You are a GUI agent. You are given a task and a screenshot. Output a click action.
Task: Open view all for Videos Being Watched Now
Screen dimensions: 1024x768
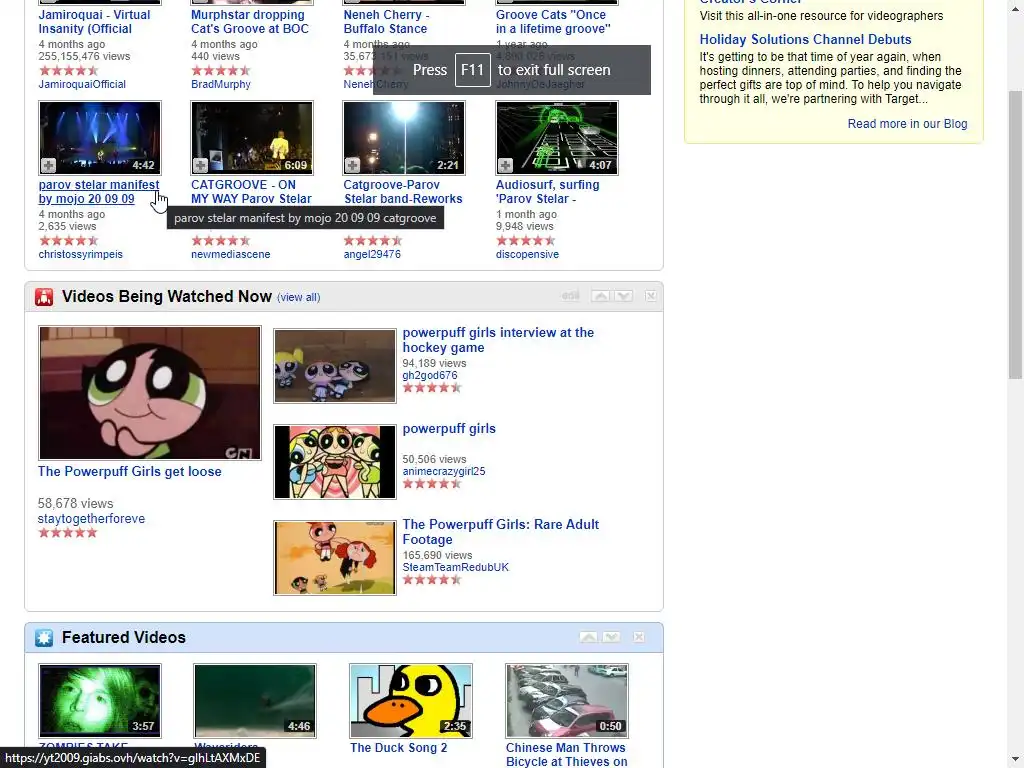tap(298, 297)
